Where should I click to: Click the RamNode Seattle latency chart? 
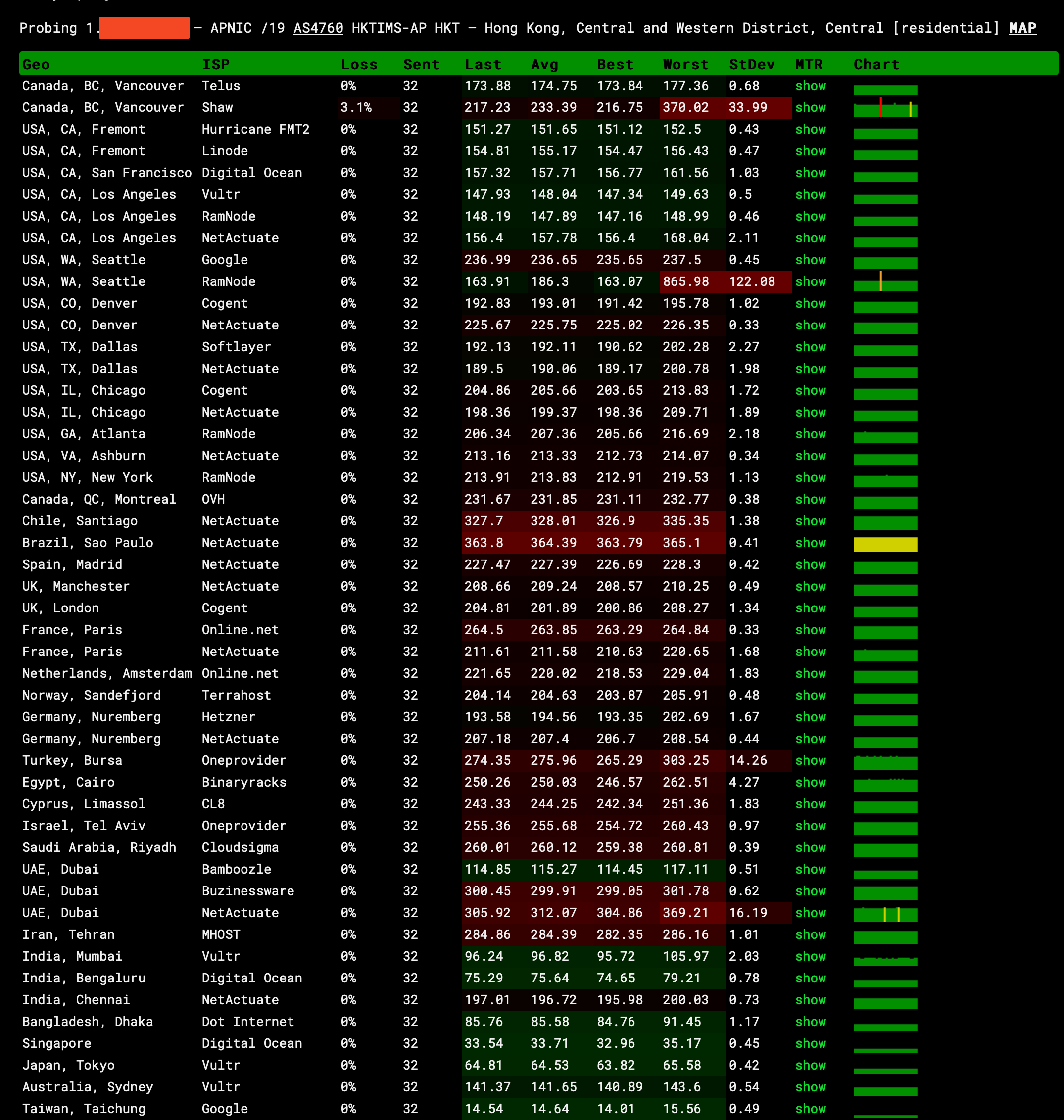coord(885,281)
